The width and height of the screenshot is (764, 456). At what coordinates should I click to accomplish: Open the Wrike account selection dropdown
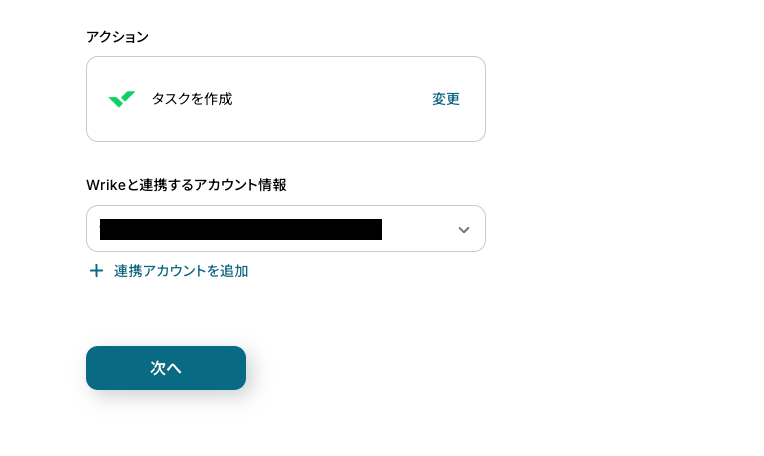(285, 229)
